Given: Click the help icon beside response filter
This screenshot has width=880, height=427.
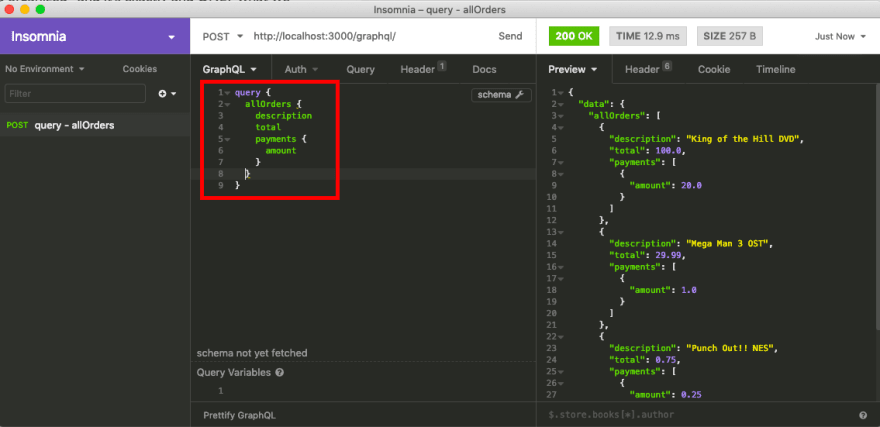Looking at the screenshot, I should coord(862,414).
